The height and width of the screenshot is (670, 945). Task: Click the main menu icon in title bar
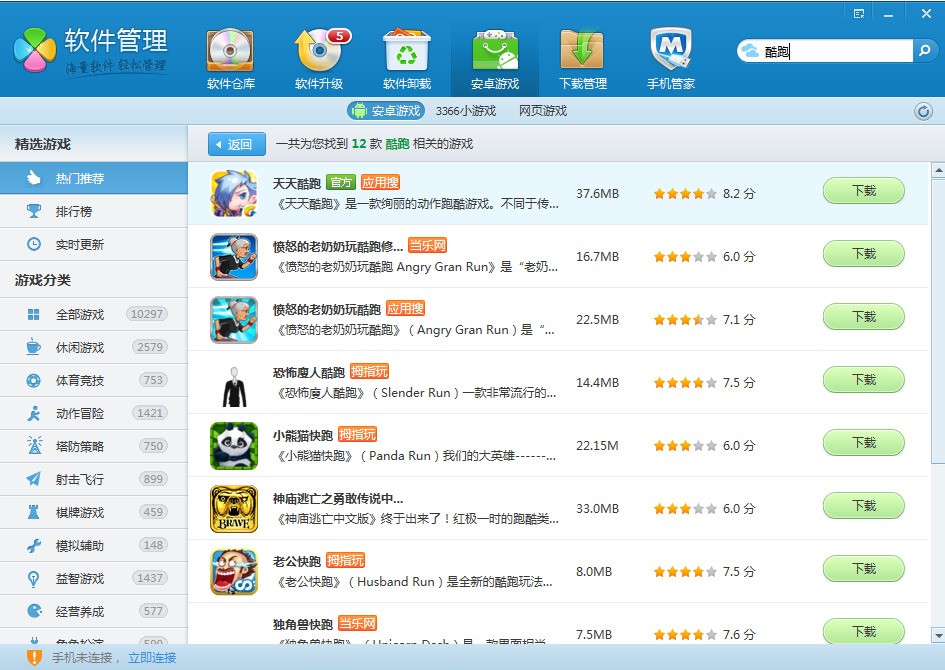click(x=859, y=14)
